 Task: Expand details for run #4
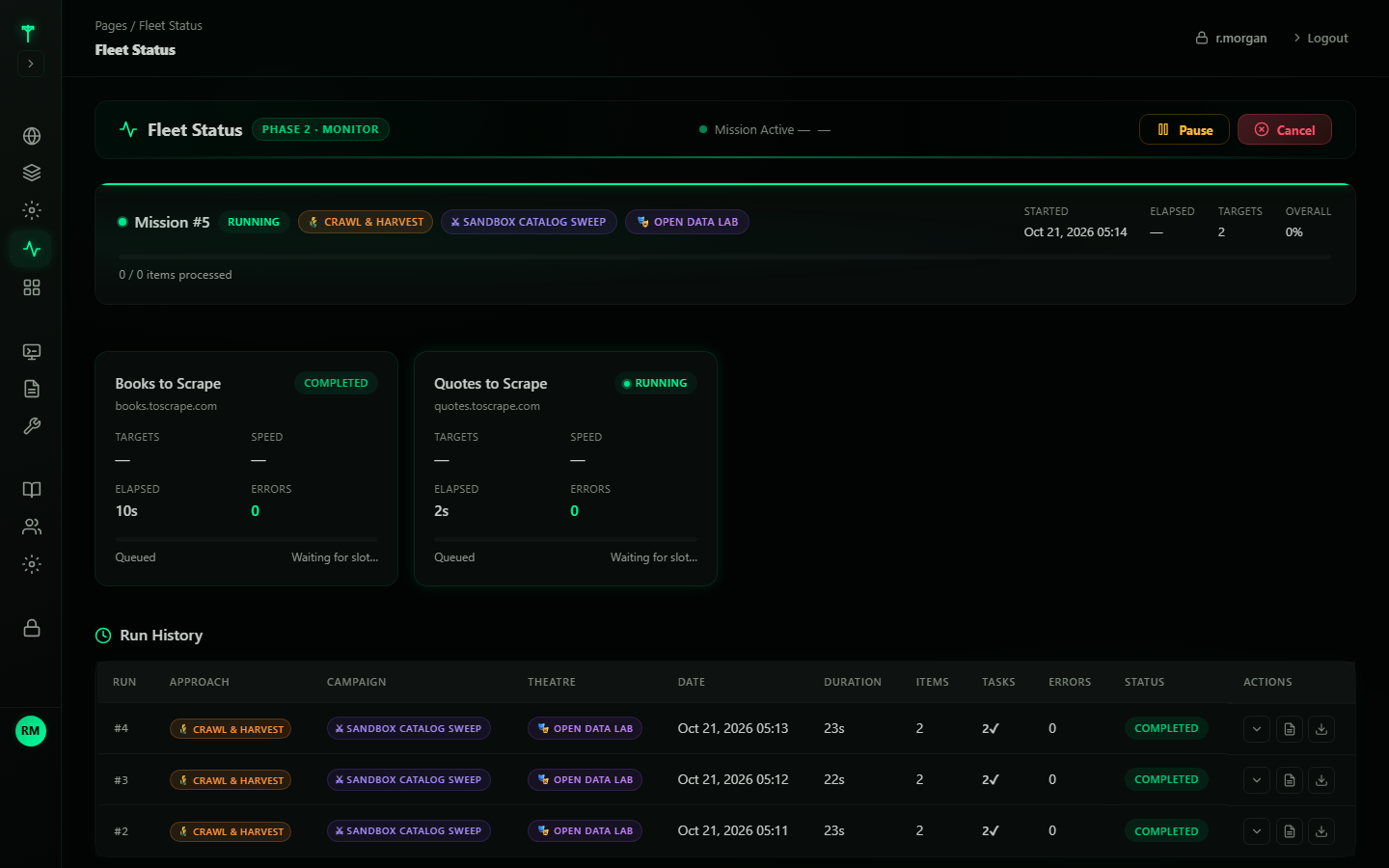[1257, 729]
